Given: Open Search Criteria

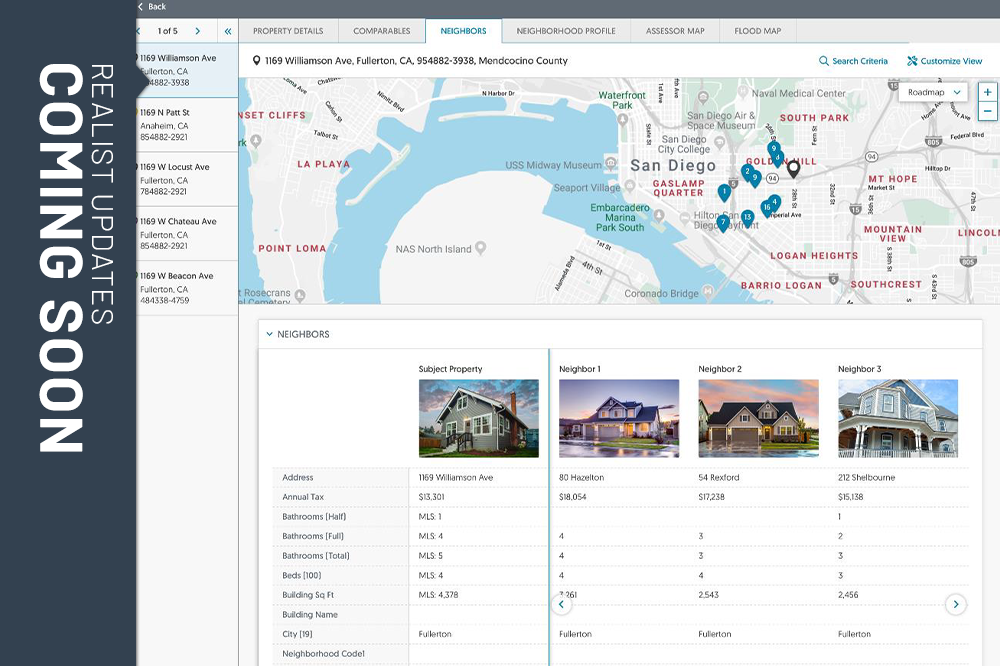Looking at the screenshot, I should coord(853,61).
